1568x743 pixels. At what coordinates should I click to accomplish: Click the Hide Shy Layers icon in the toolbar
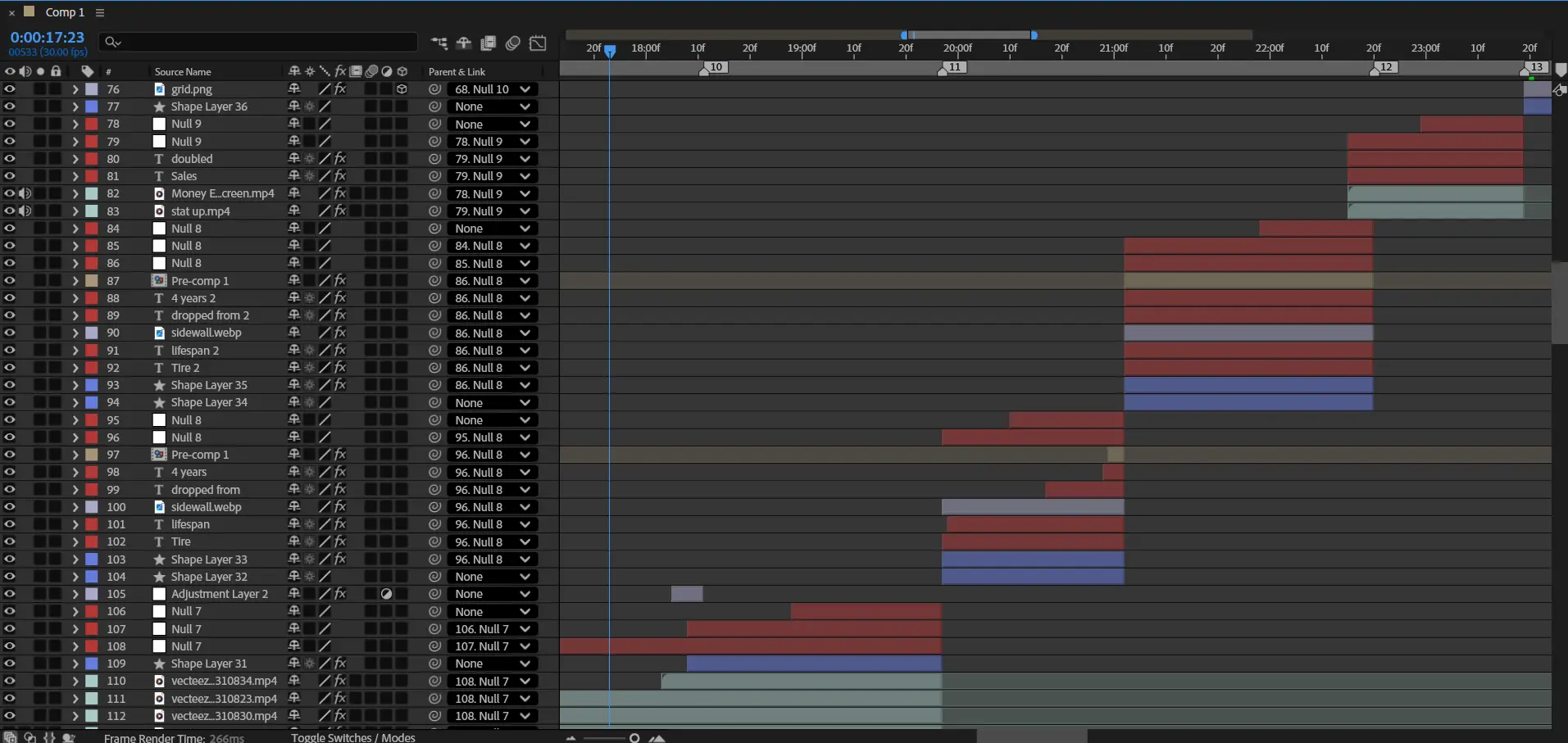464,43
